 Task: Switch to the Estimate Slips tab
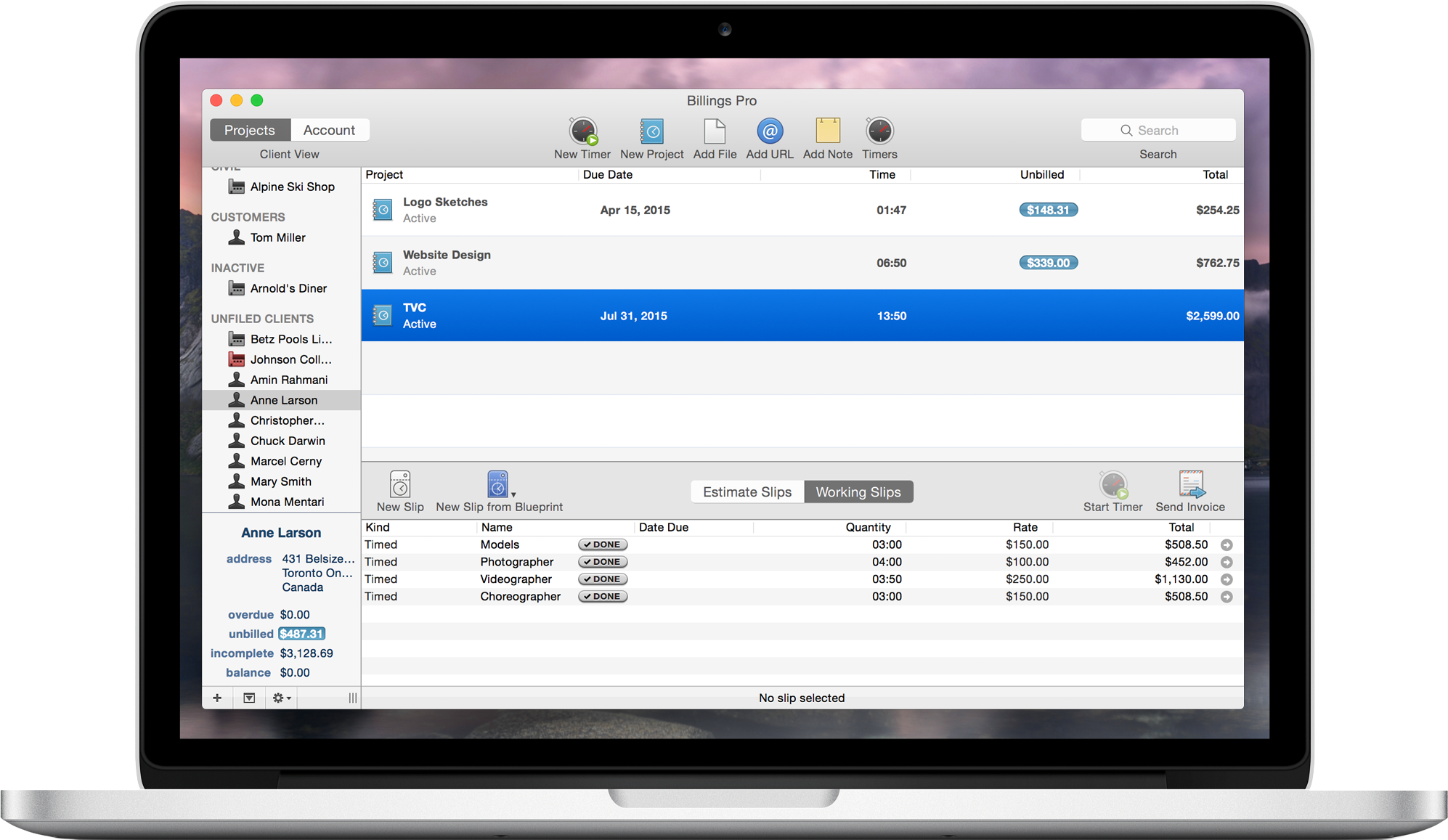coord(747,492)
